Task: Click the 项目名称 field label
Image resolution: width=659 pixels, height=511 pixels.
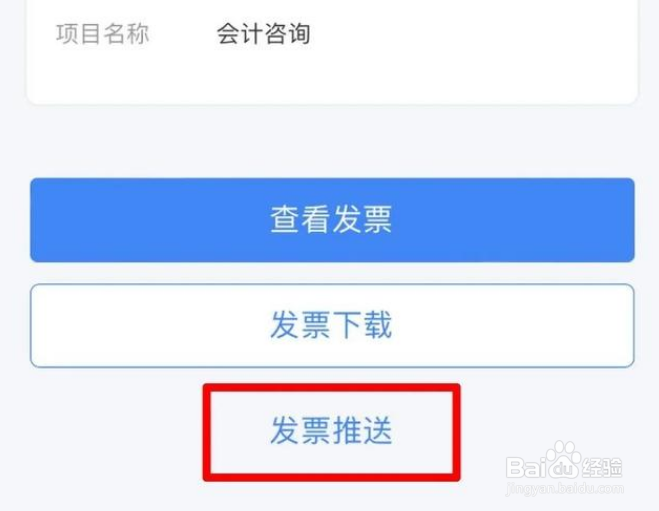Action: click(103, 34)
